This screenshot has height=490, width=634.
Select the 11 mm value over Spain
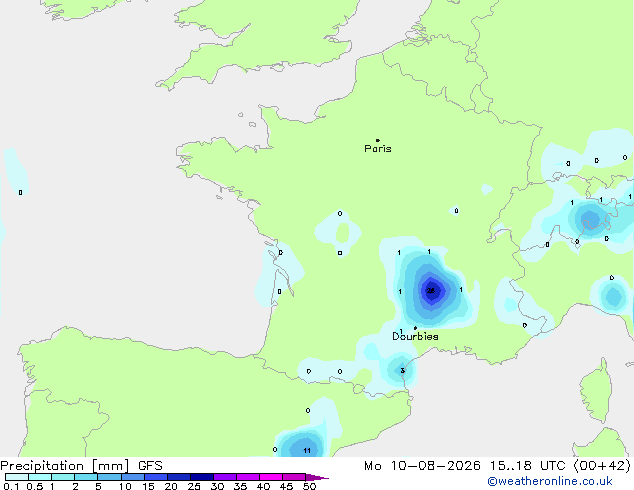307,450
